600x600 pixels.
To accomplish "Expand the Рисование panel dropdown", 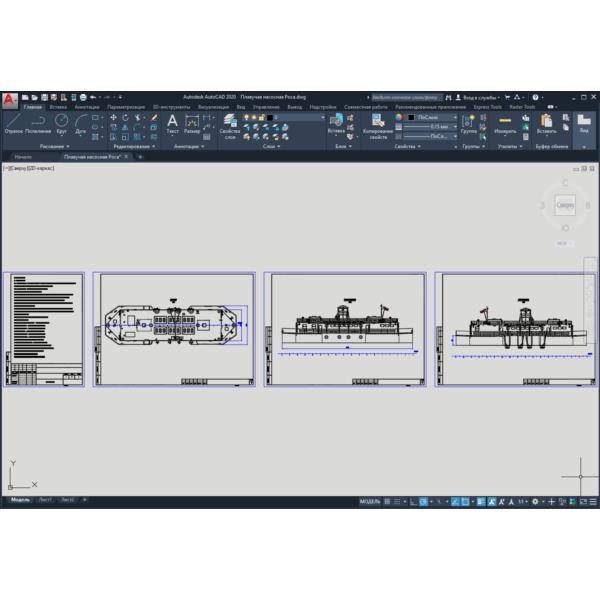I will tap(54, 146).
